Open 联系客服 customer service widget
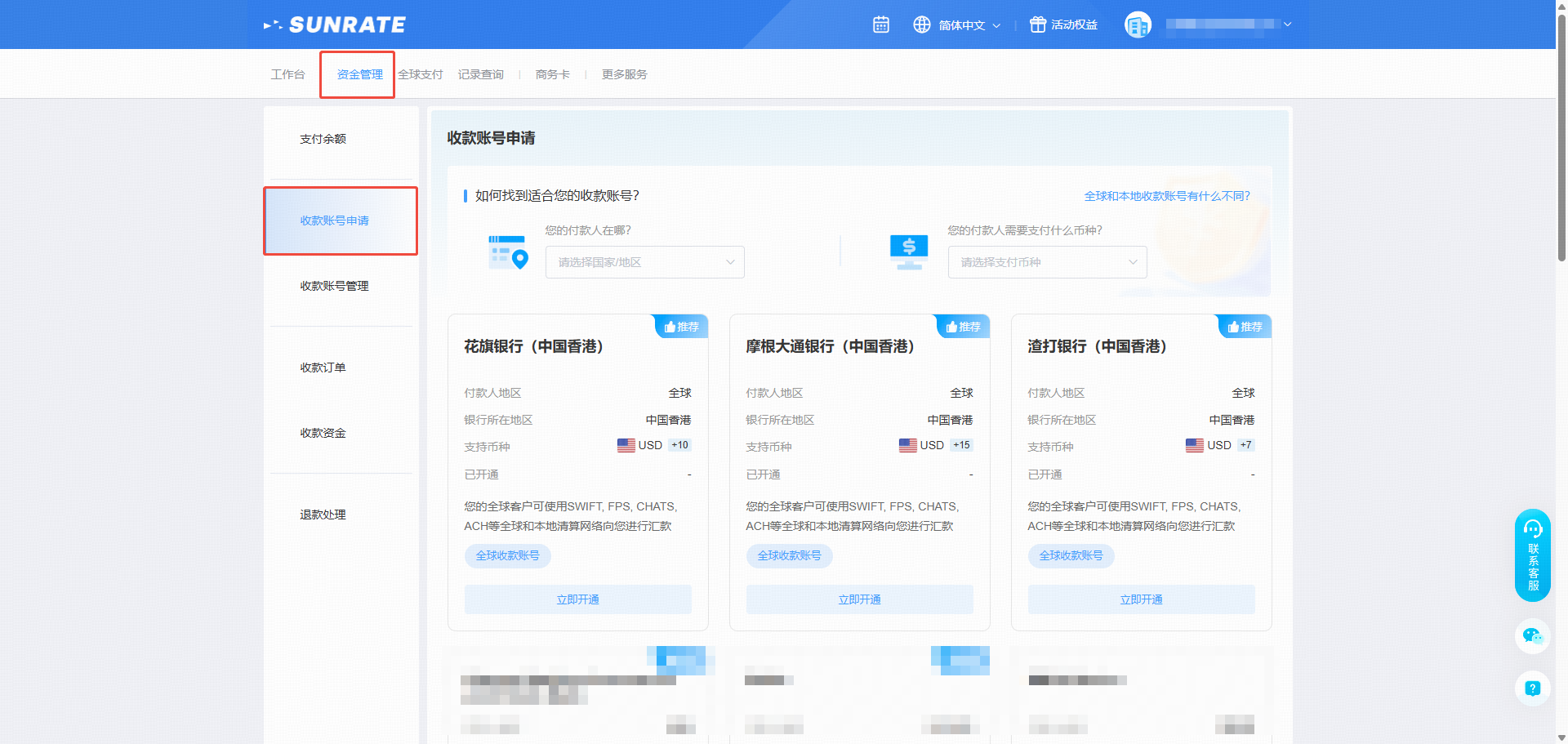Image resolution: width=1568 pixels, height=744 pixels. 1532,555
